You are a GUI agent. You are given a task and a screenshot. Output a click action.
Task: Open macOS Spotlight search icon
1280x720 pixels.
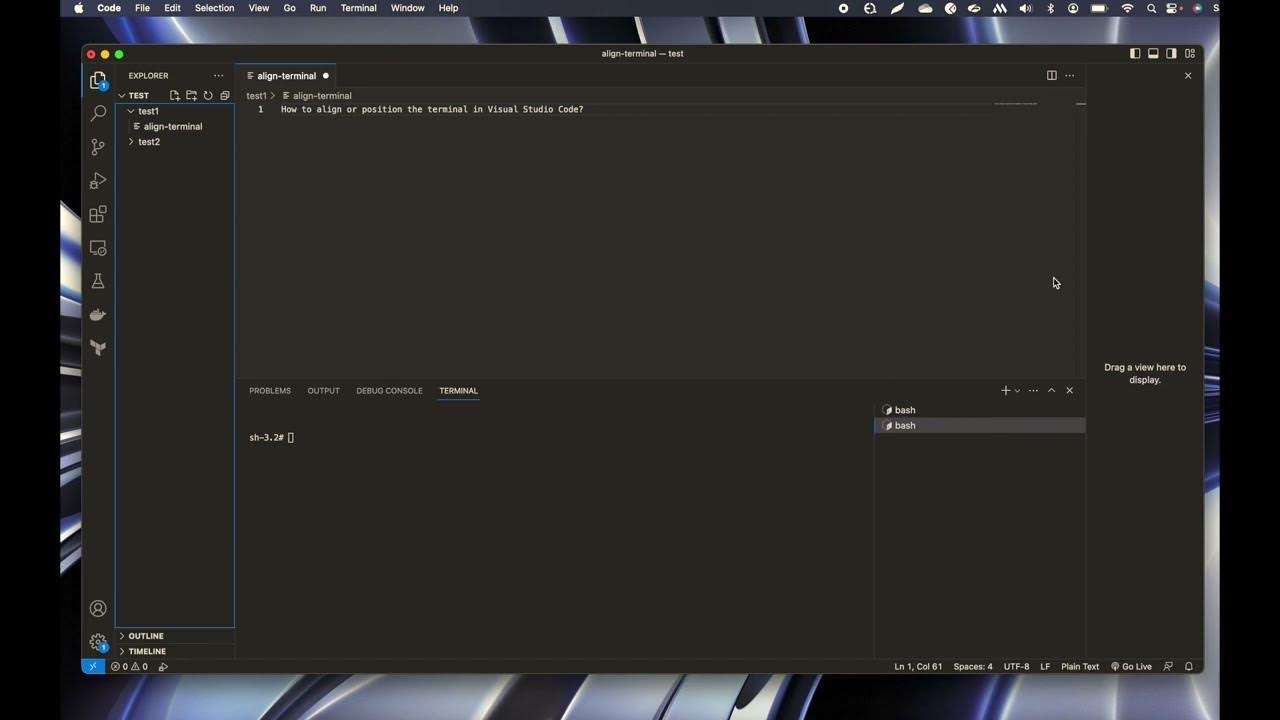coord(1151,8)
